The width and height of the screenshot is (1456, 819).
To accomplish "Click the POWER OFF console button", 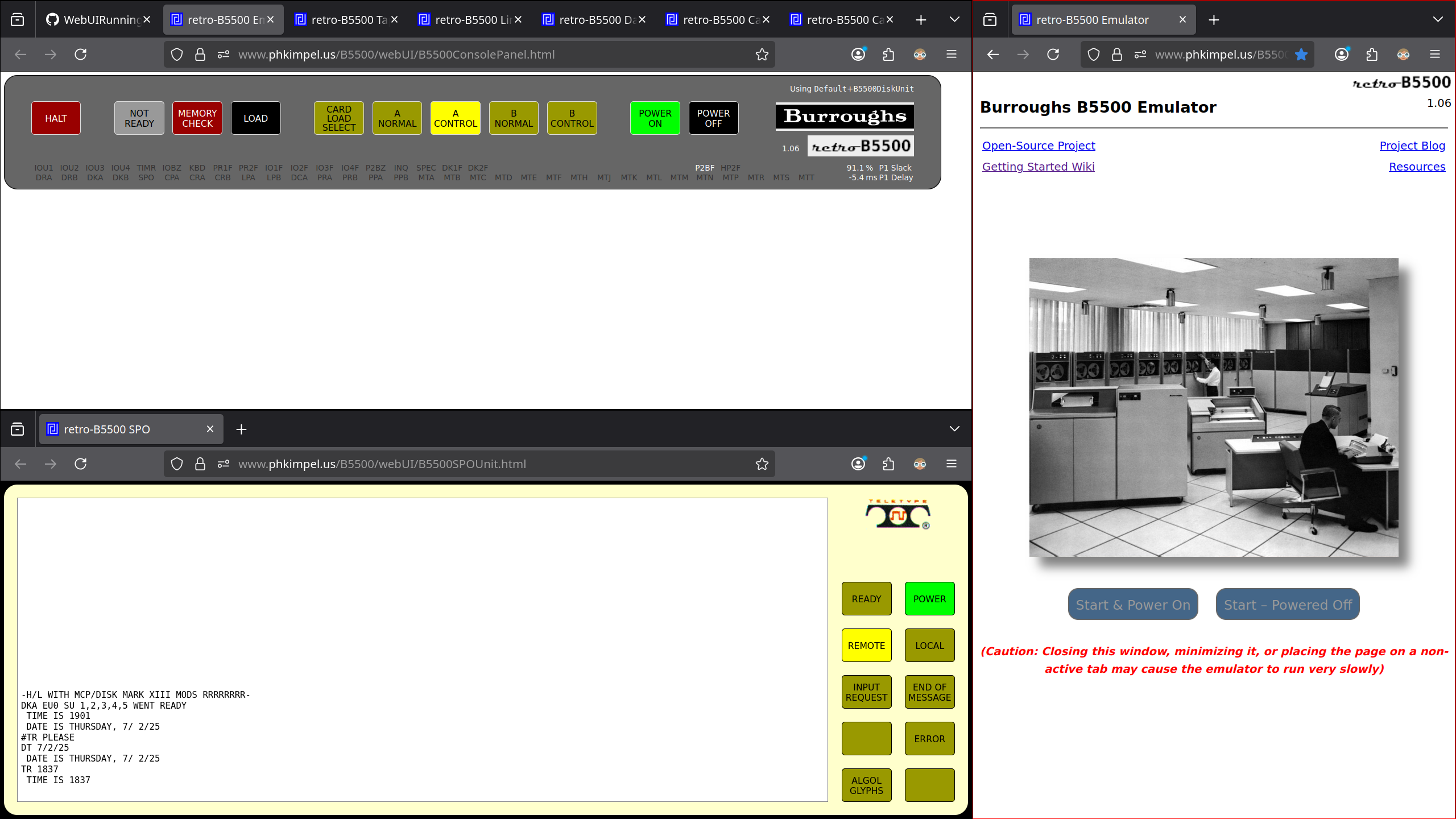I will [713, 118].
